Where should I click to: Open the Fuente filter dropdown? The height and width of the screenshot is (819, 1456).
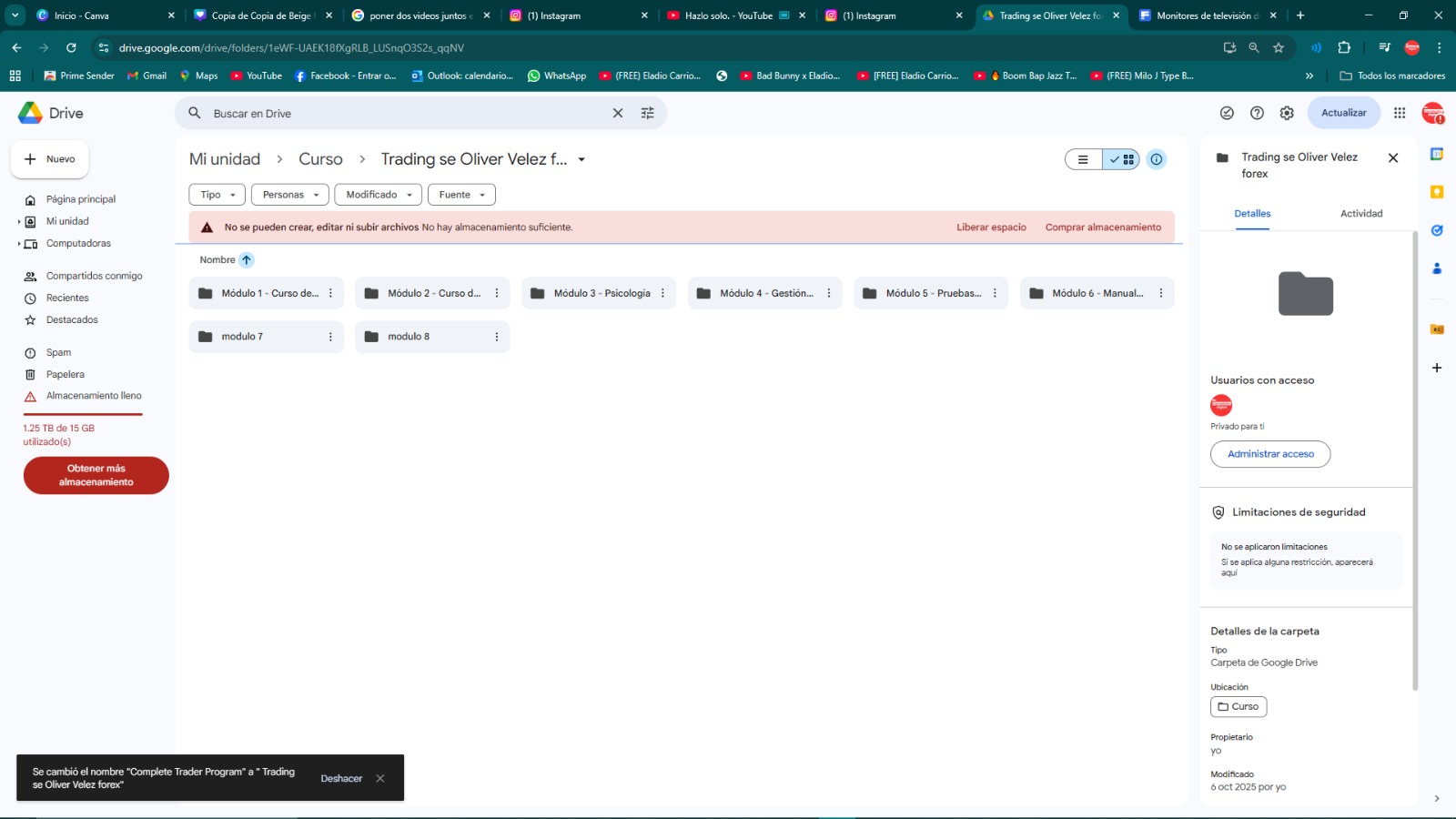[x=461, y=195]
